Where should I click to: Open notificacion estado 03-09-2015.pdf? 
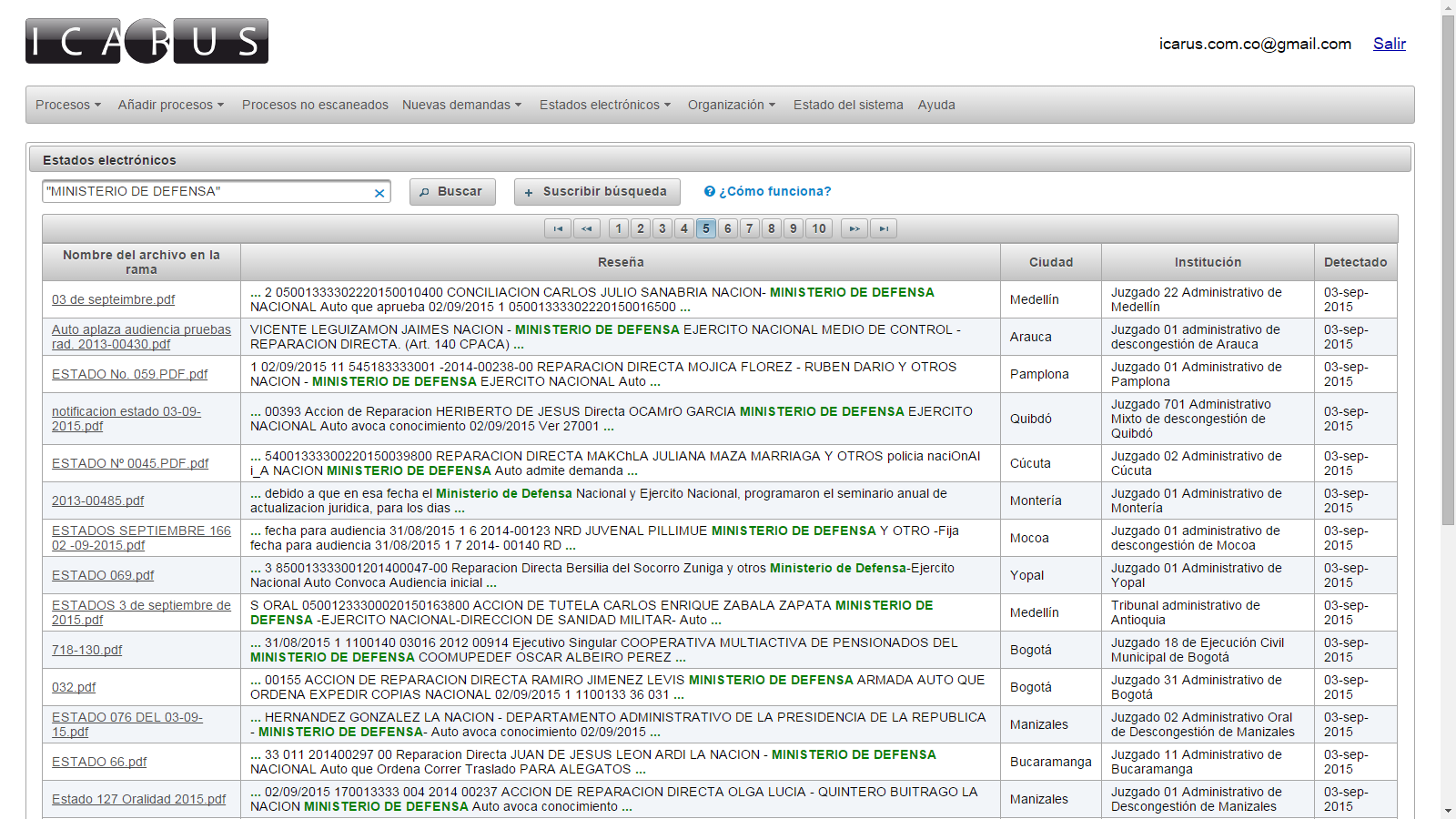(x=126, y=419)
